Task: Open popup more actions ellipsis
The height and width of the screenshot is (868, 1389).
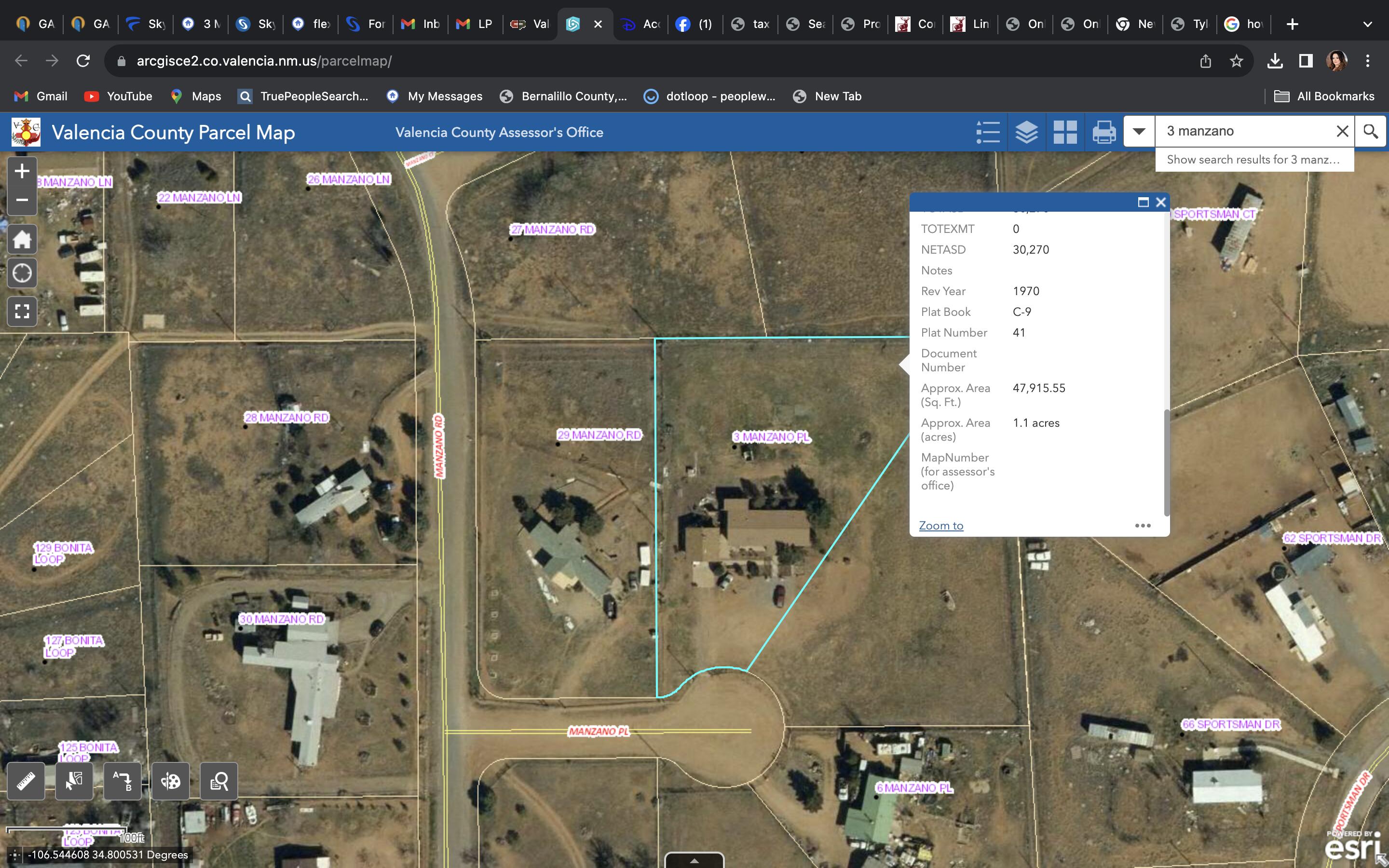Action: click(x=1143, y=525)
